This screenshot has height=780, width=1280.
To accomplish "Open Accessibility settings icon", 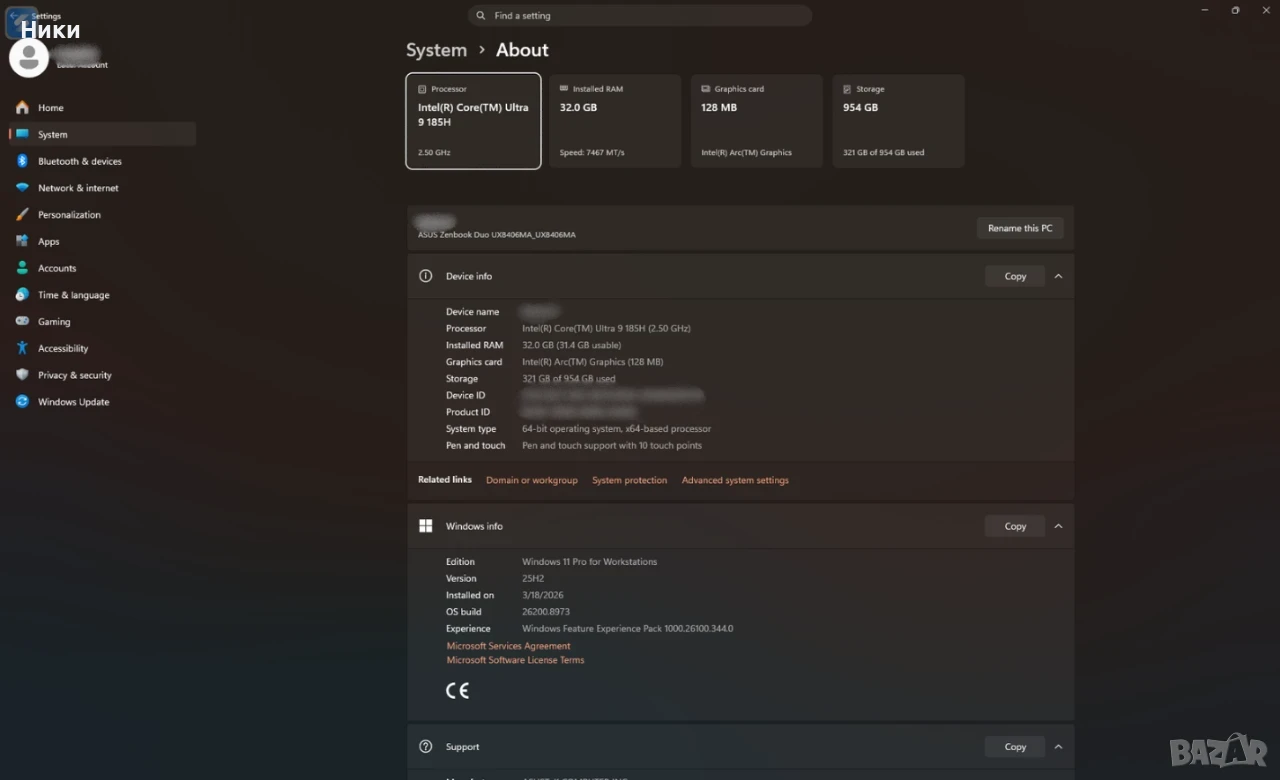I will pyautogui.click(x=22, y=348).
